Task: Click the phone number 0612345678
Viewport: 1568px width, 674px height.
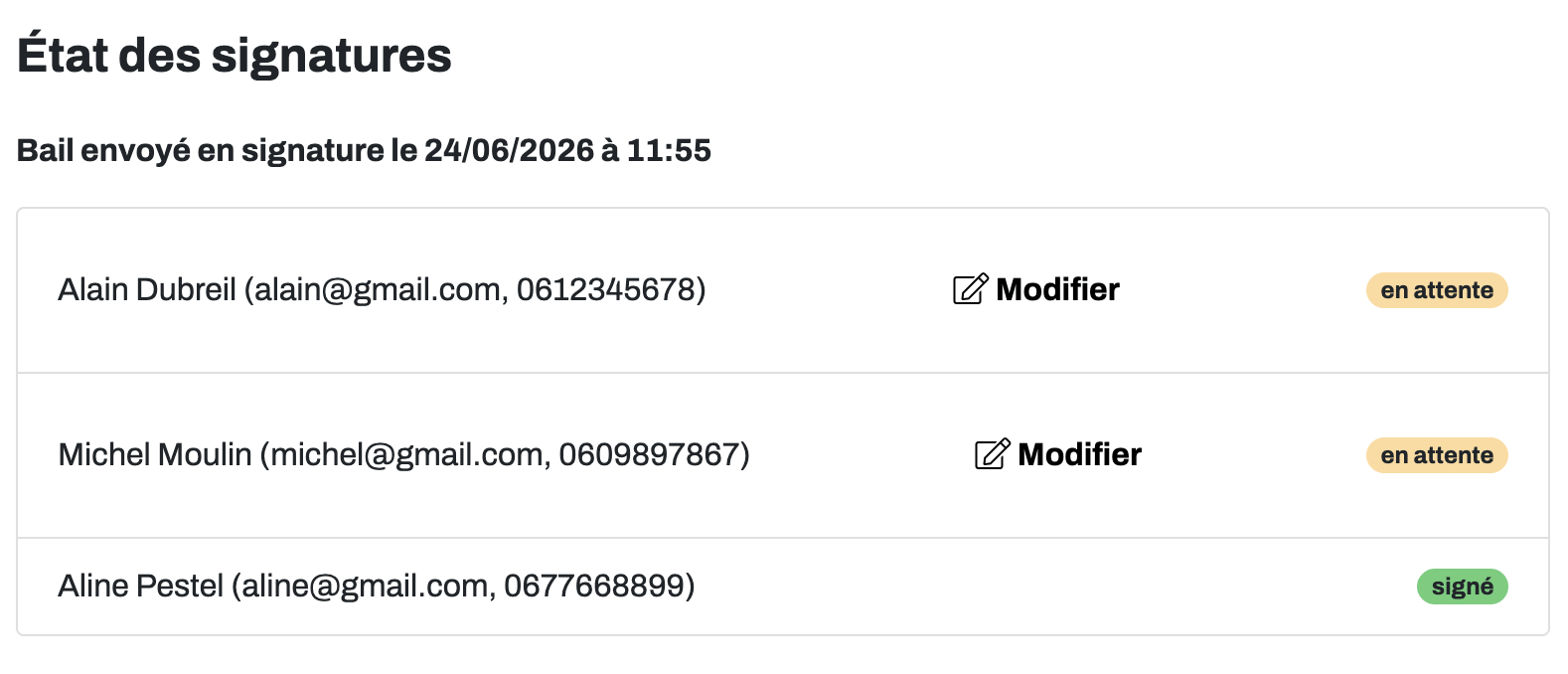Action: tap(605, 289)
